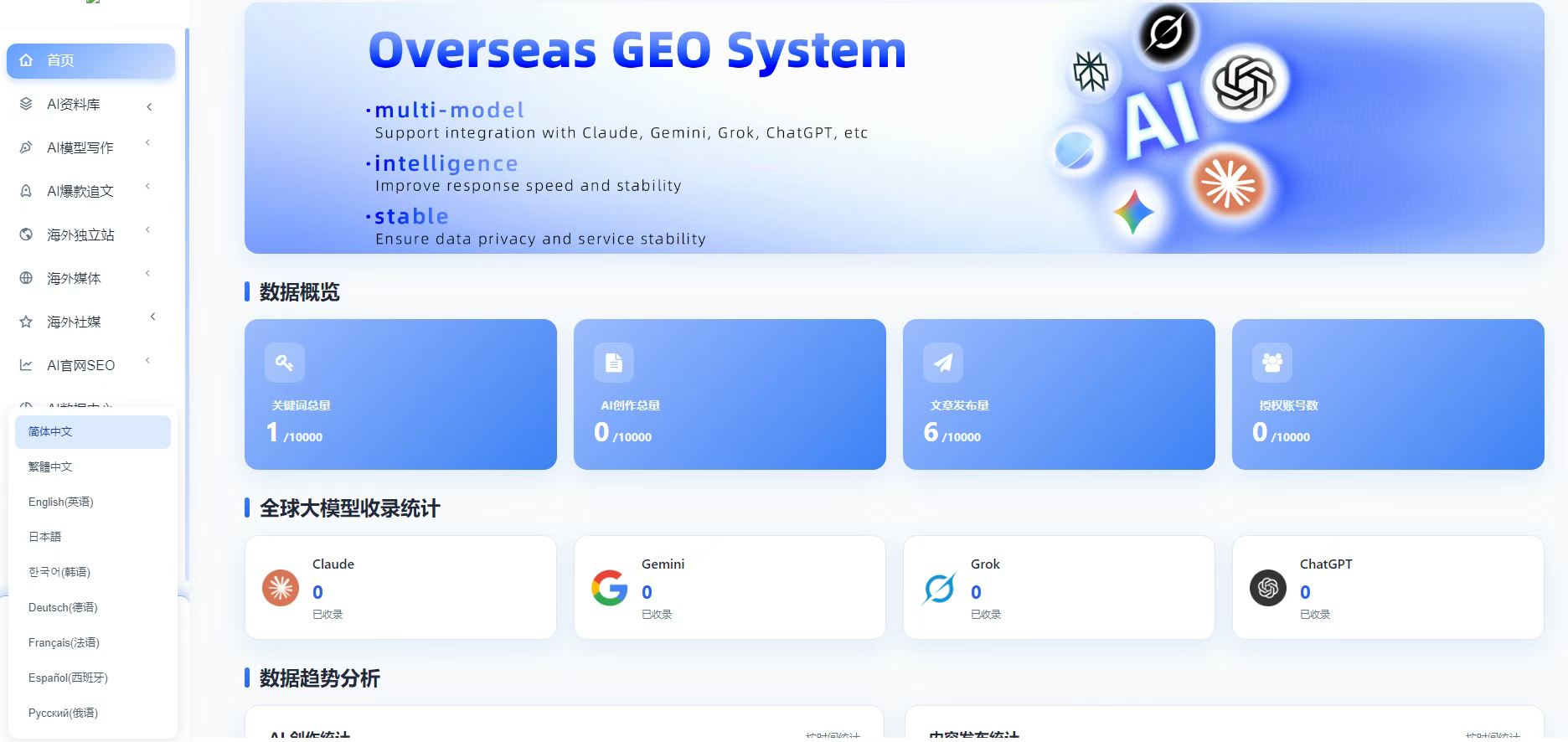Select 한국어(韩语) language option
This screenshot has height=742, width=1568.
tap(93, 572)
